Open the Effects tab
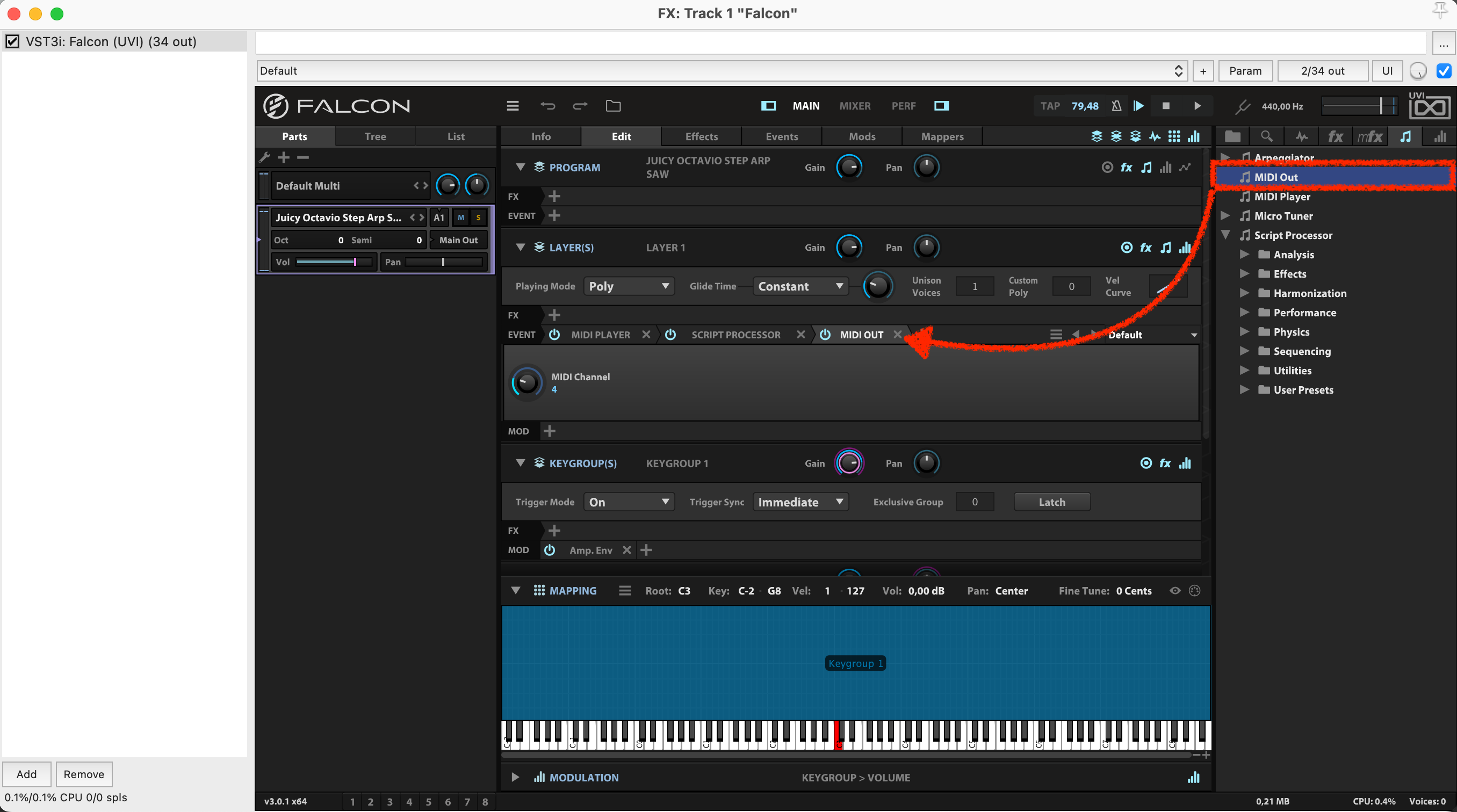The width and height of the screenshot is (1457, 812). (x=701, y=136)
